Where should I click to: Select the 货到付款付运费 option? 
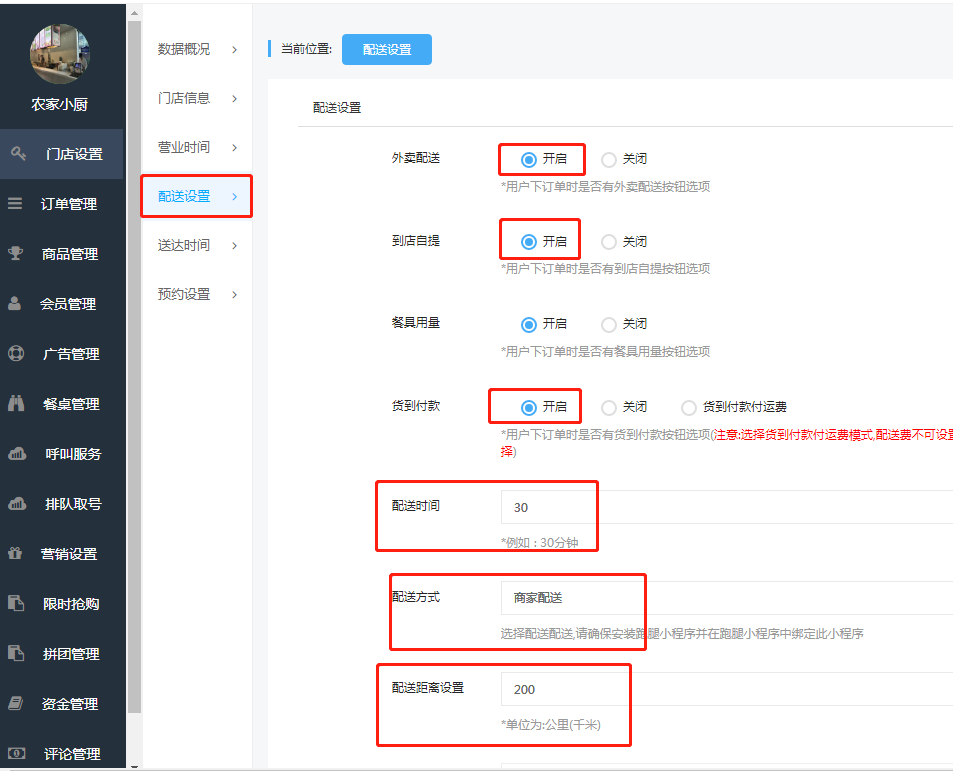[689, 407]
